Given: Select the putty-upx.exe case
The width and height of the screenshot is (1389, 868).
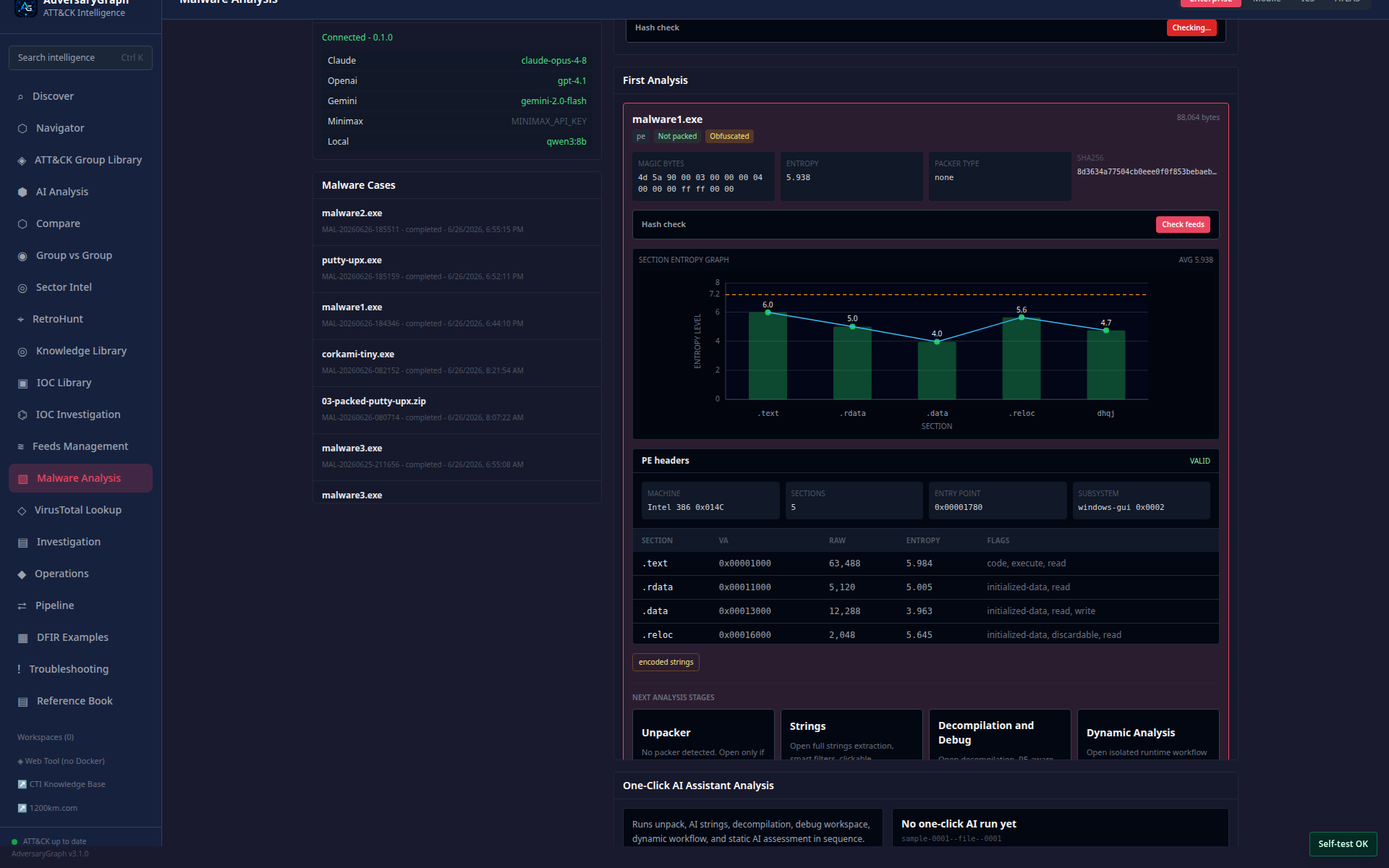Looking at the screenshot, I should point(456,269).
